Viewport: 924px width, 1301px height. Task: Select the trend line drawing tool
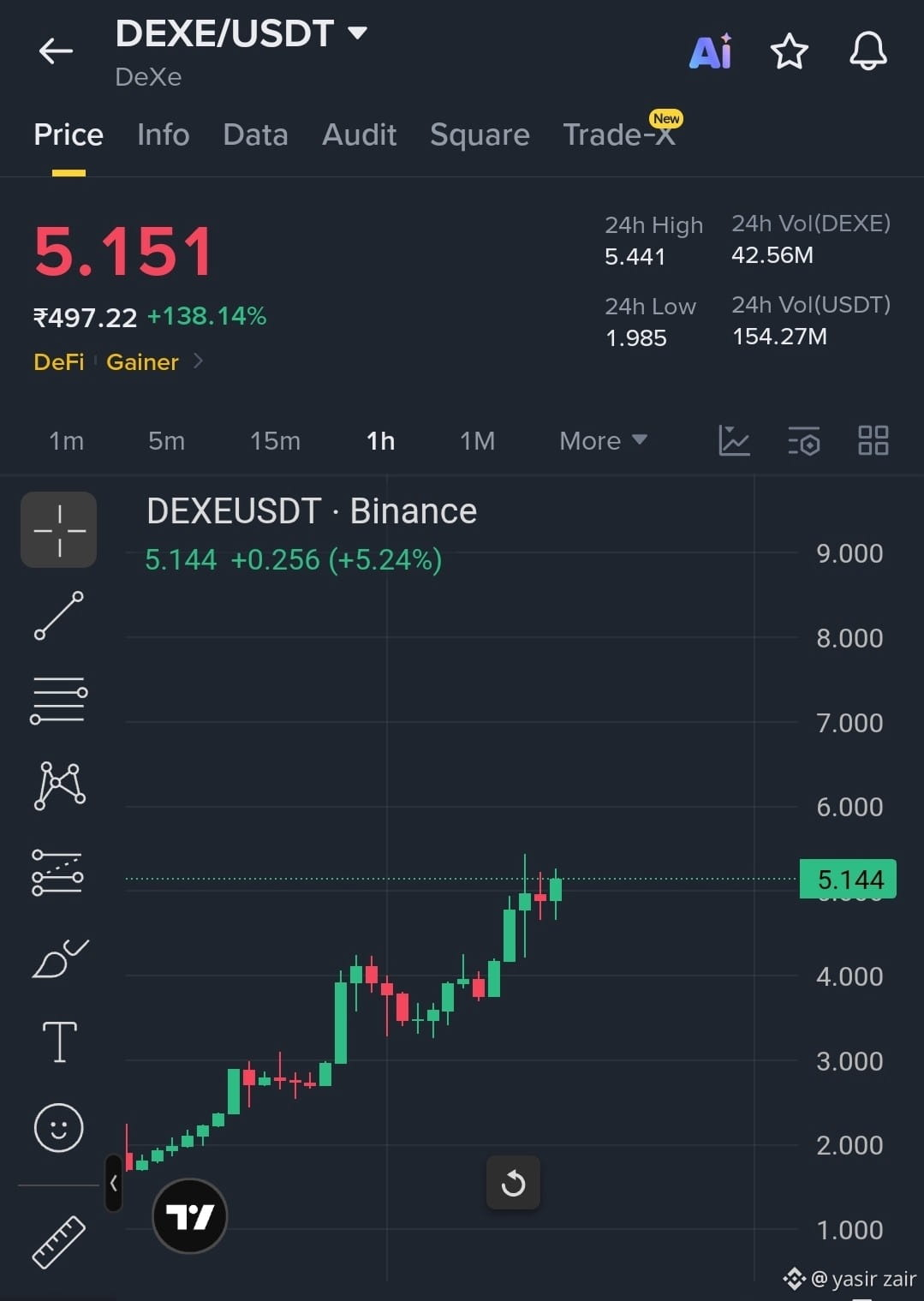59,616
